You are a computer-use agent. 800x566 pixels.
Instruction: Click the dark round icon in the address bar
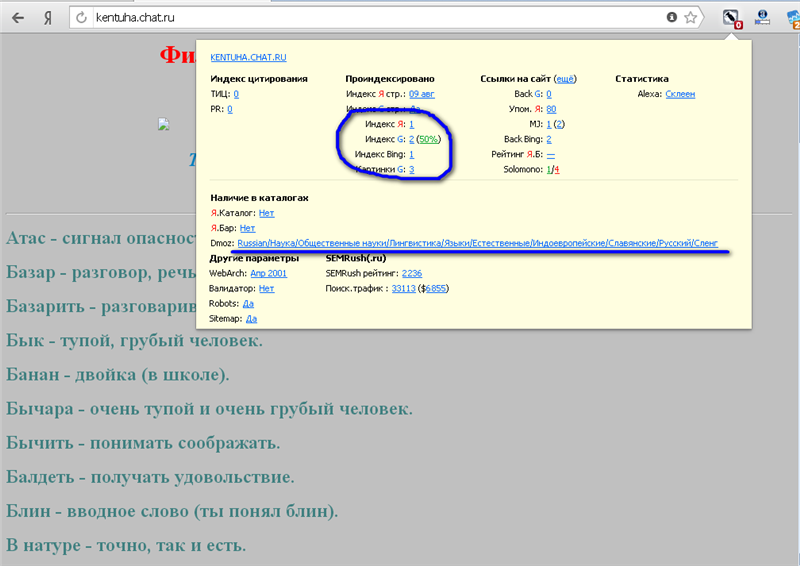(672, 18)
